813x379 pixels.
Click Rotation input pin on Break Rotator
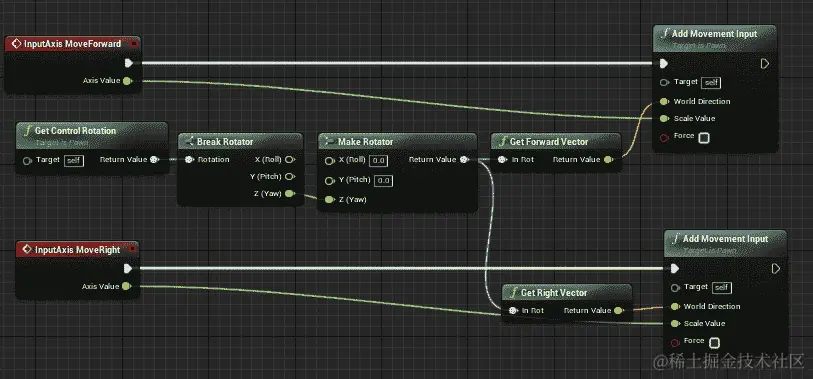click(x=189, y=160)
